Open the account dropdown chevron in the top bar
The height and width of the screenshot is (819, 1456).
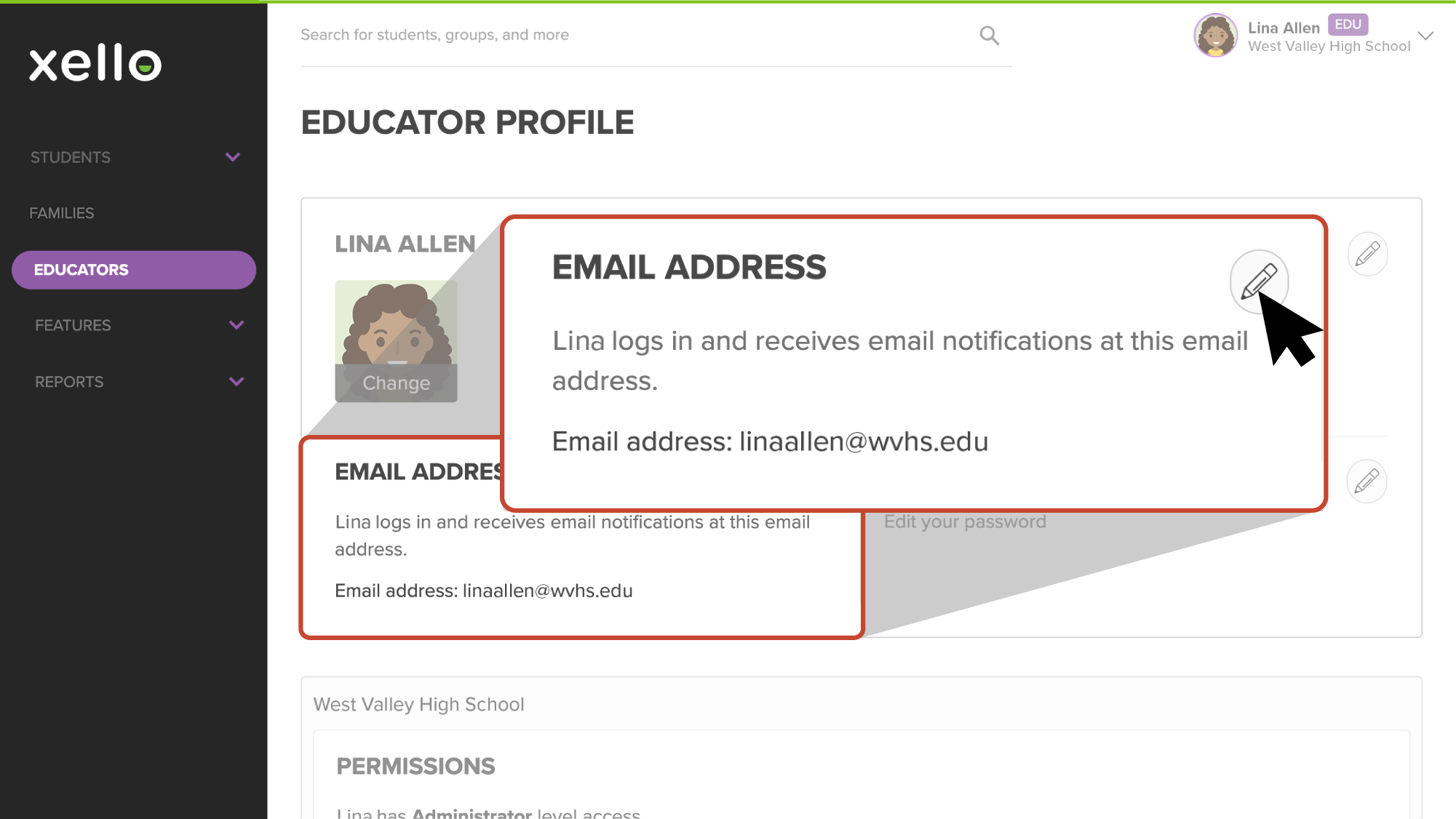coord(1425,36)
